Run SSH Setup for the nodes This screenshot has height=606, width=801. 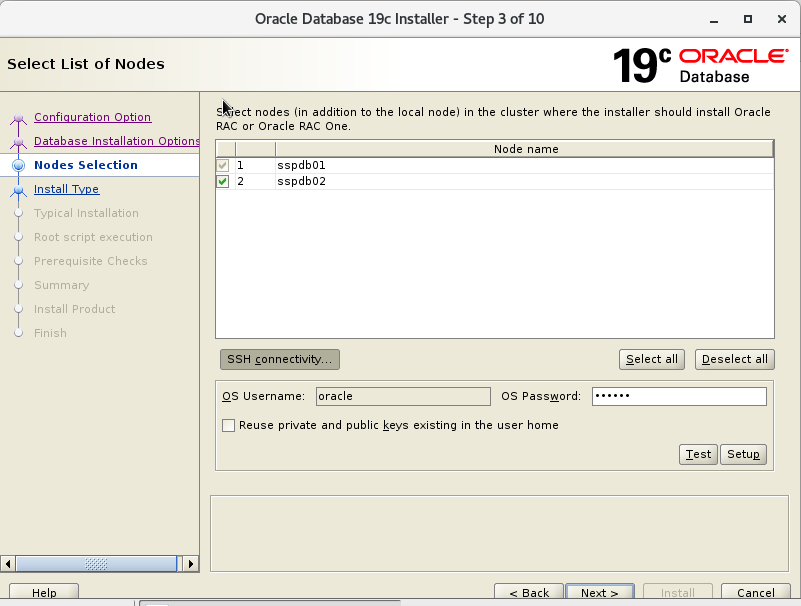743,454
